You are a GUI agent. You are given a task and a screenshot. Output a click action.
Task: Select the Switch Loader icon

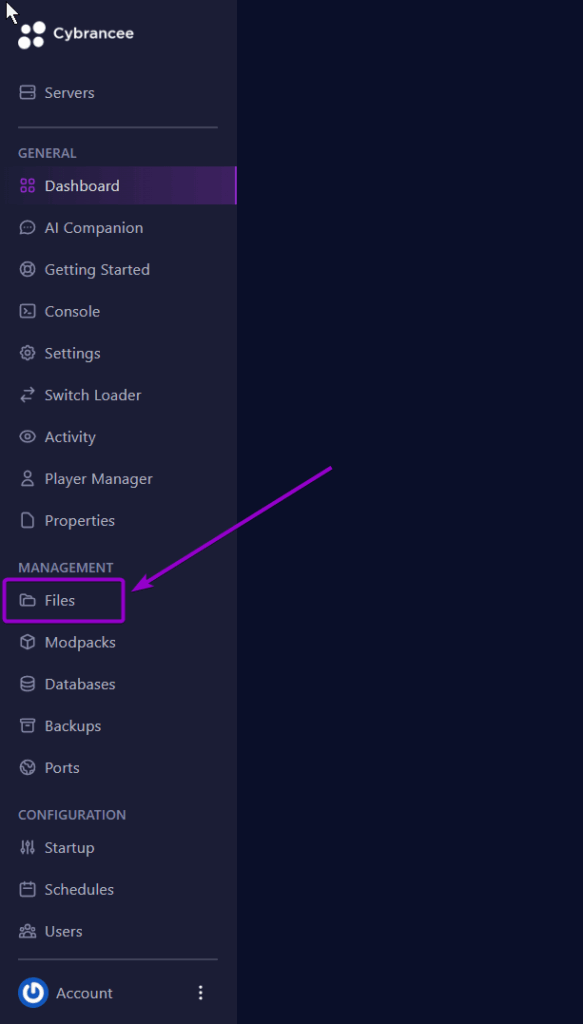point(27,395)
